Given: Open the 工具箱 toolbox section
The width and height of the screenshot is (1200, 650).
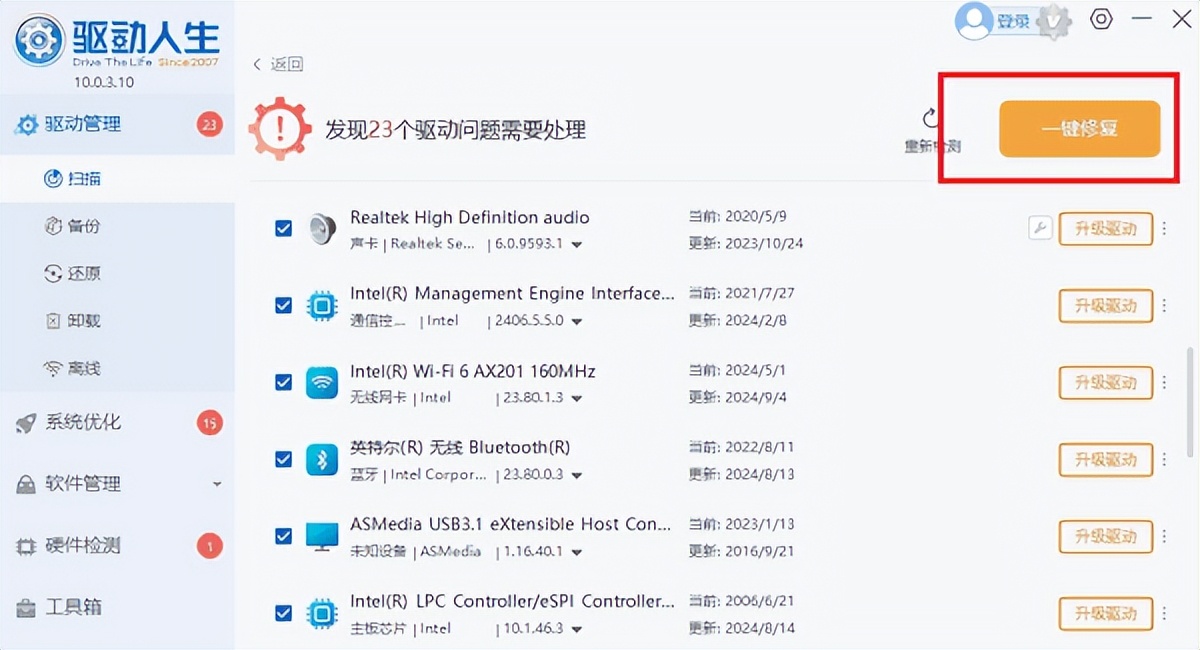Looking at the screenshot, I should click(117, 607).
